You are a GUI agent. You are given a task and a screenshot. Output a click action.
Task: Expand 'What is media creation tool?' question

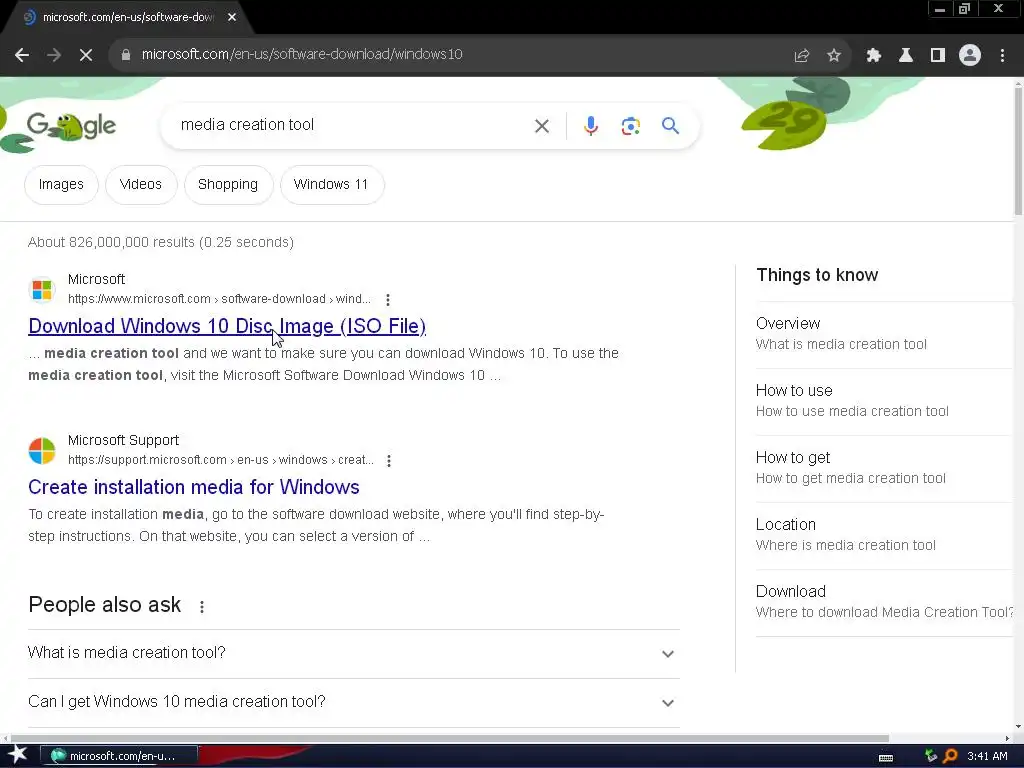pos(353,653)
